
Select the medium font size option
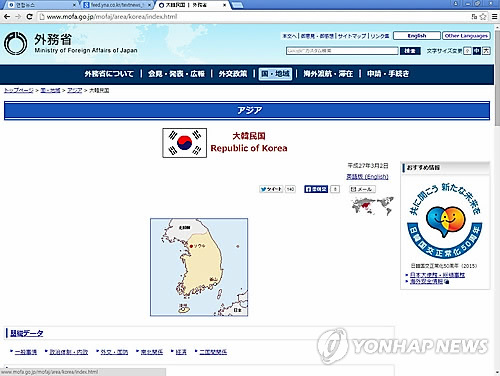coord(477,51)
